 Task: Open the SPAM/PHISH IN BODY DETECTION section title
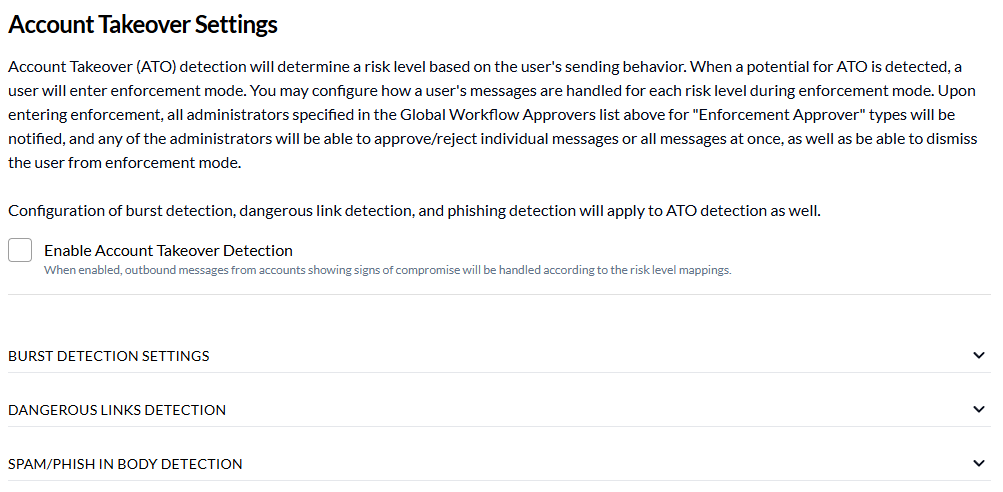point(125,464)
